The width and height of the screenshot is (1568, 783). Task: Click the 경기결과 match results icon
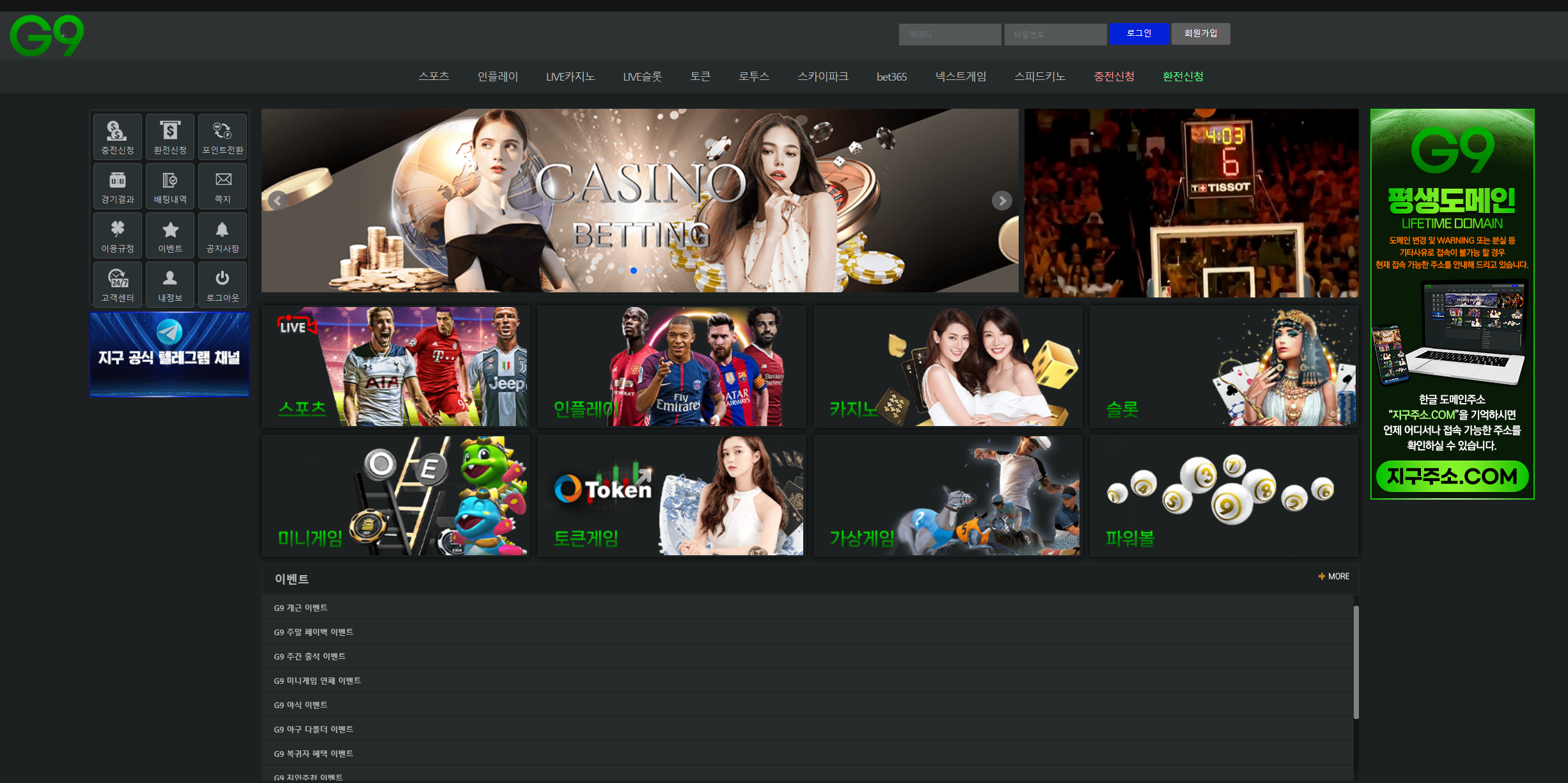click(x=117, y=186)
